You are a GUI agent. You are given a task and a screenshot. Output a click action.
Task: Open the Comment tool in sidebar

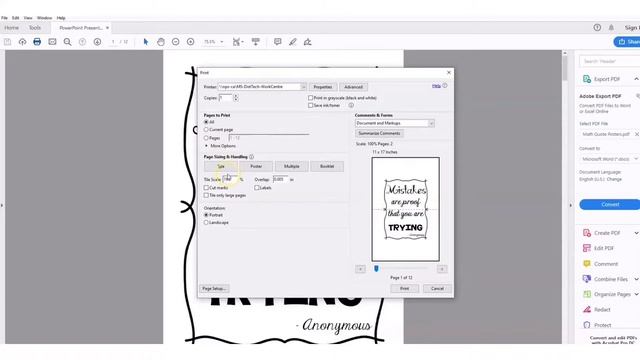606,264
